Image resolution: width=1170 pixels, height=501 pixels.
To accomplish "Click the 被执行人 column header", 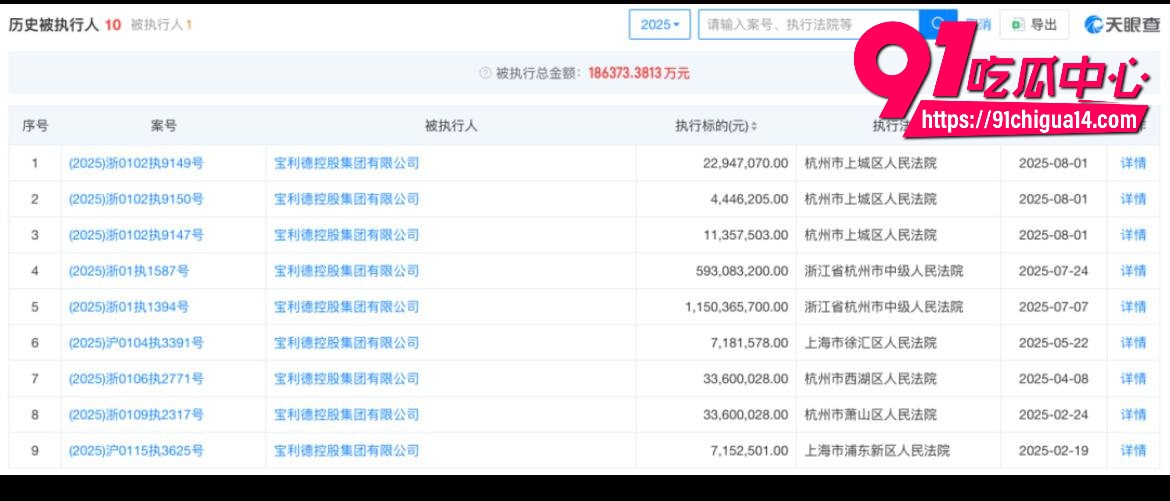I will (x=451, y=126).
